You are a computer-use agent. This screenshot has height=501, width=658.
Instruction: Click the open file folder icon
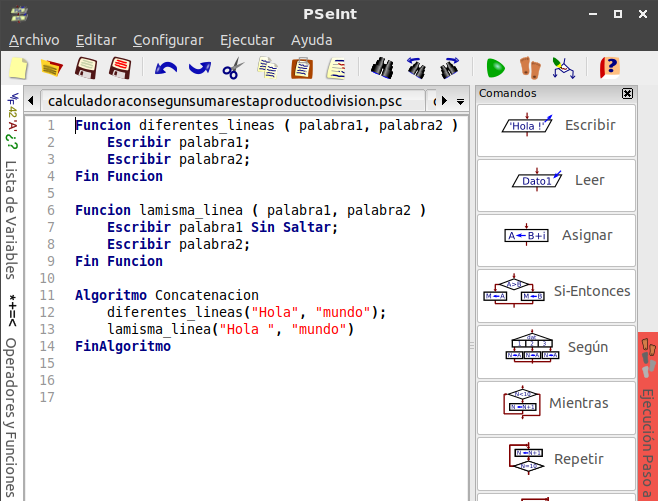click(x=51, y=68)
